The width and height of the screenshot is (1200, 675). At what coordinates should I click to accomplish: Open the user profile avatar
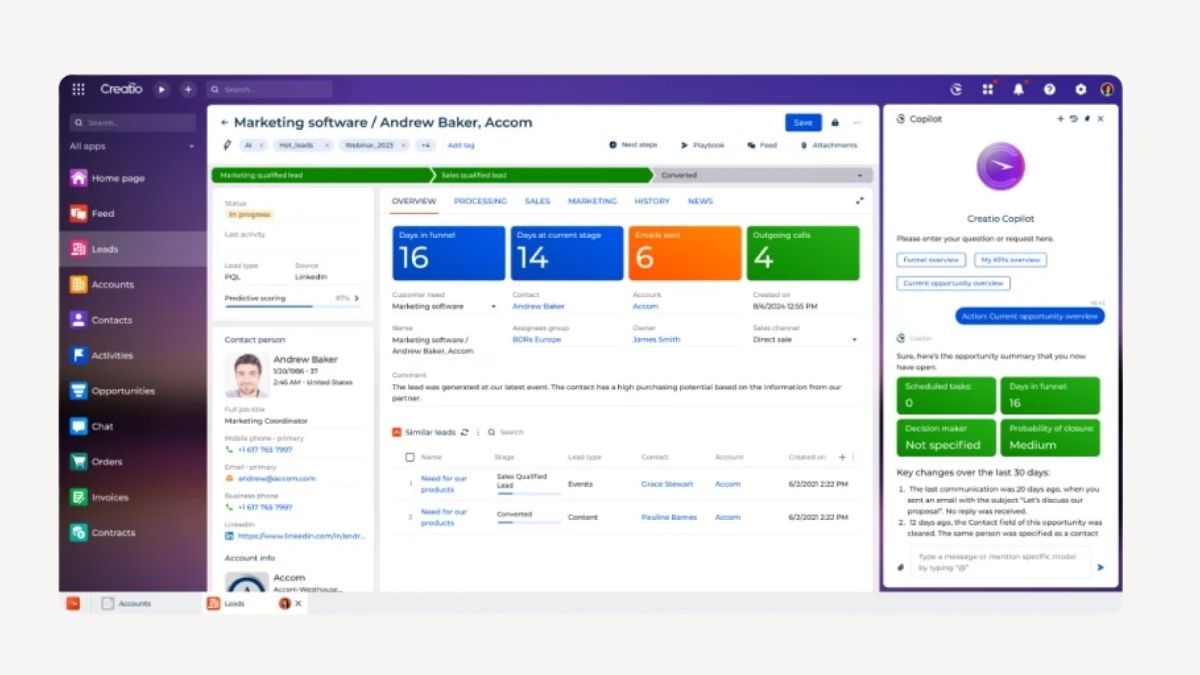click(1107, 89)
